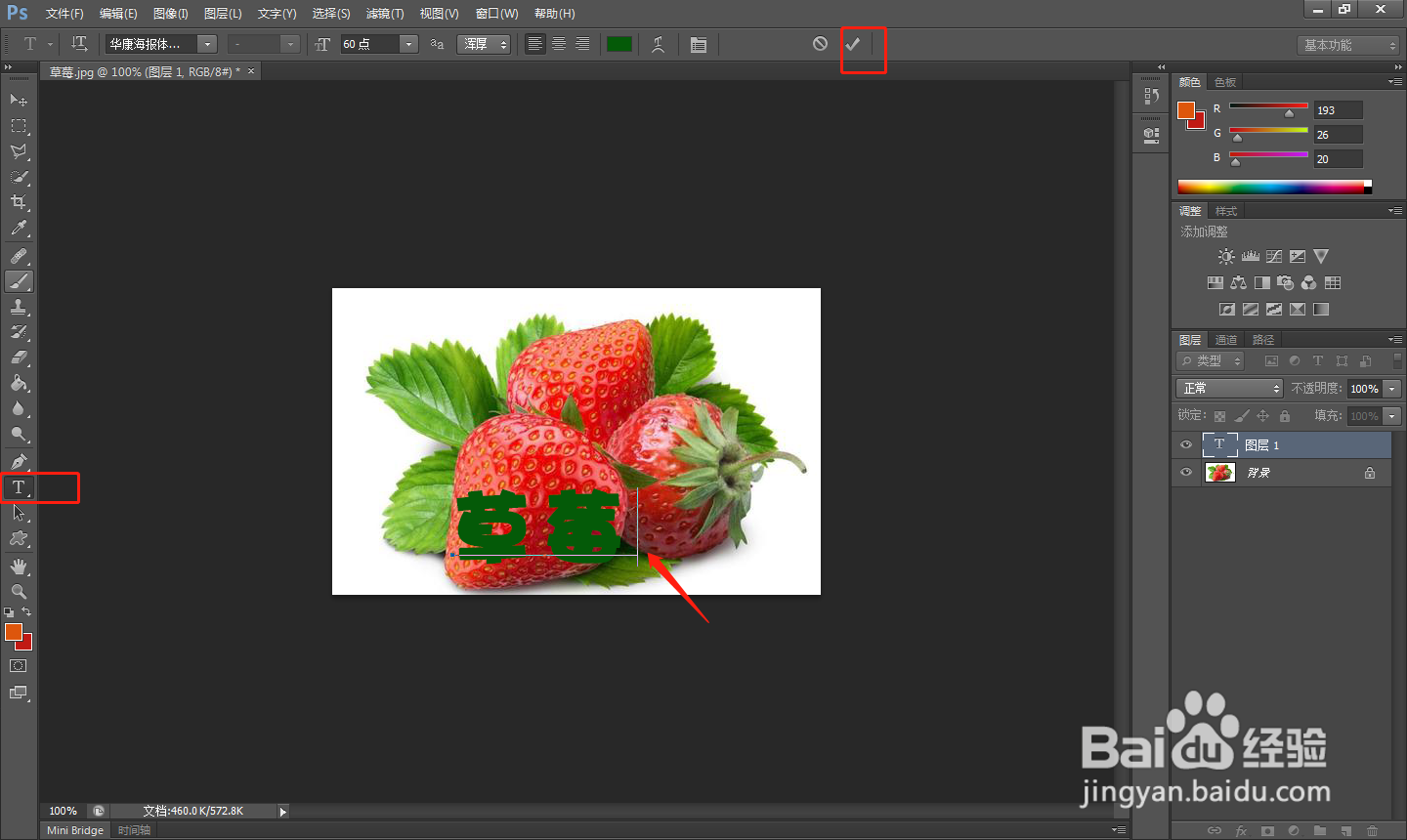
Task: Select the Eyedropper tool
Action: (x=19, y=228)
